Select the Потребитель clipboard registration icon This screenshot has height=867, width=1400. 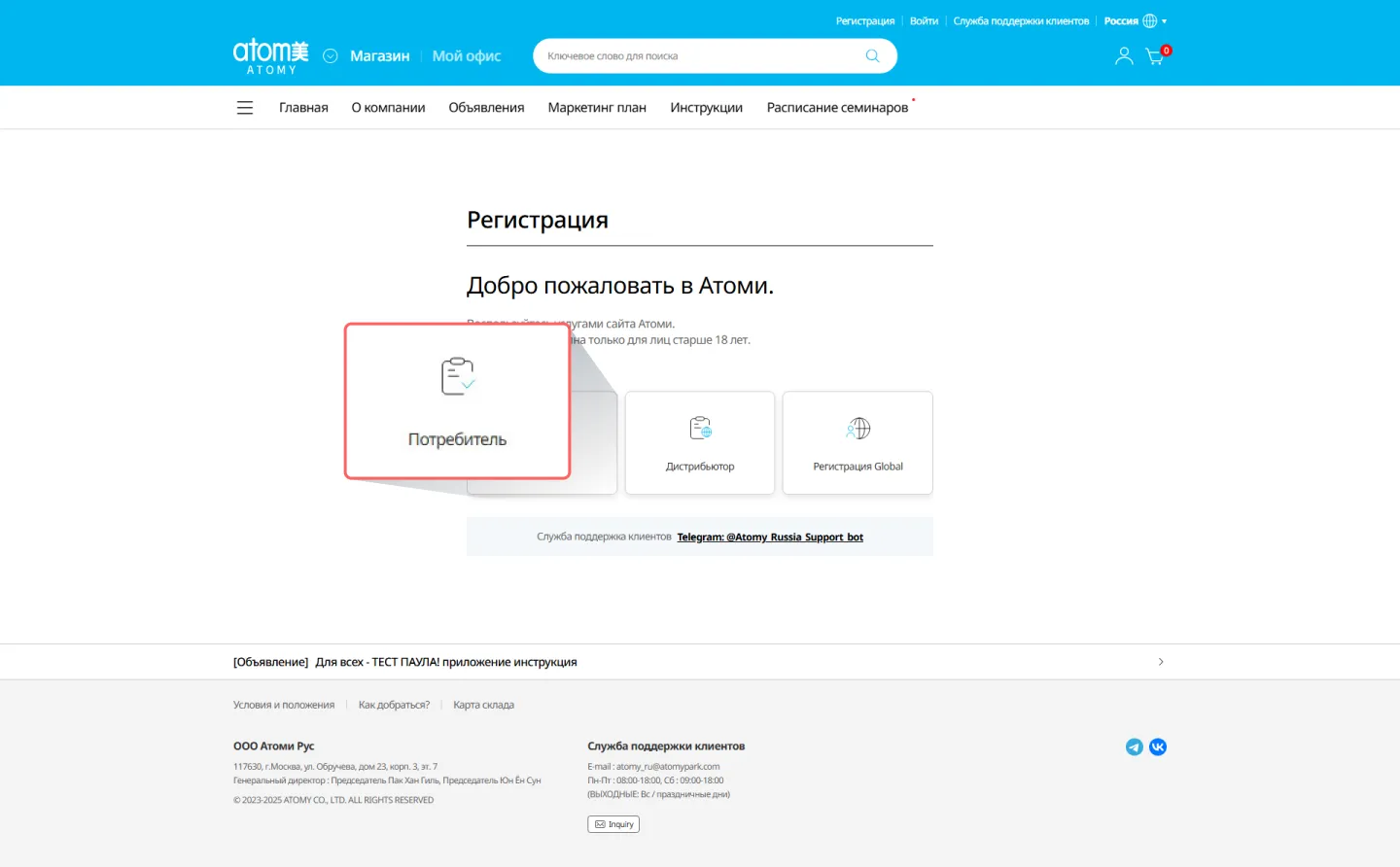coord(456,375)
